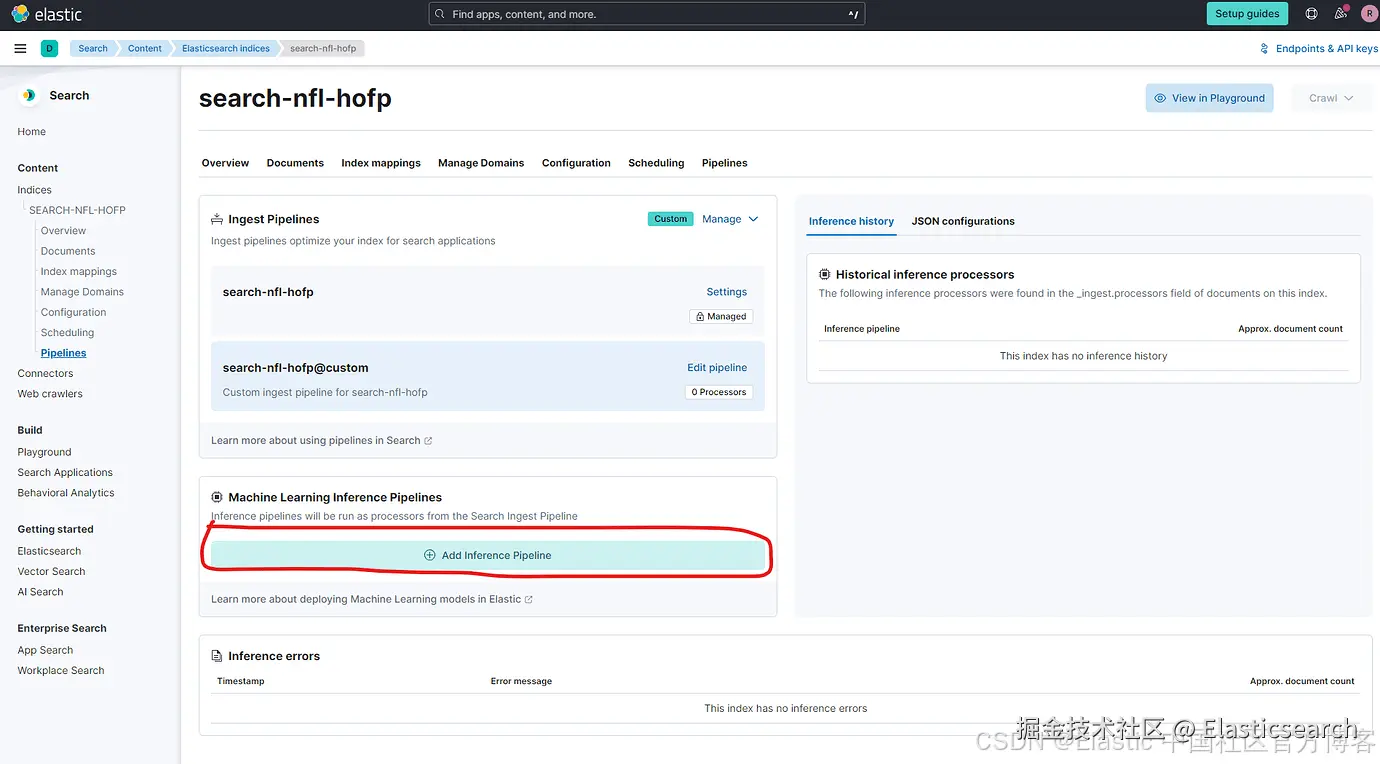Click the Search breadcrumb
Image resolution: width=1380 pixels, height=764 pixels.
[93, 48]
